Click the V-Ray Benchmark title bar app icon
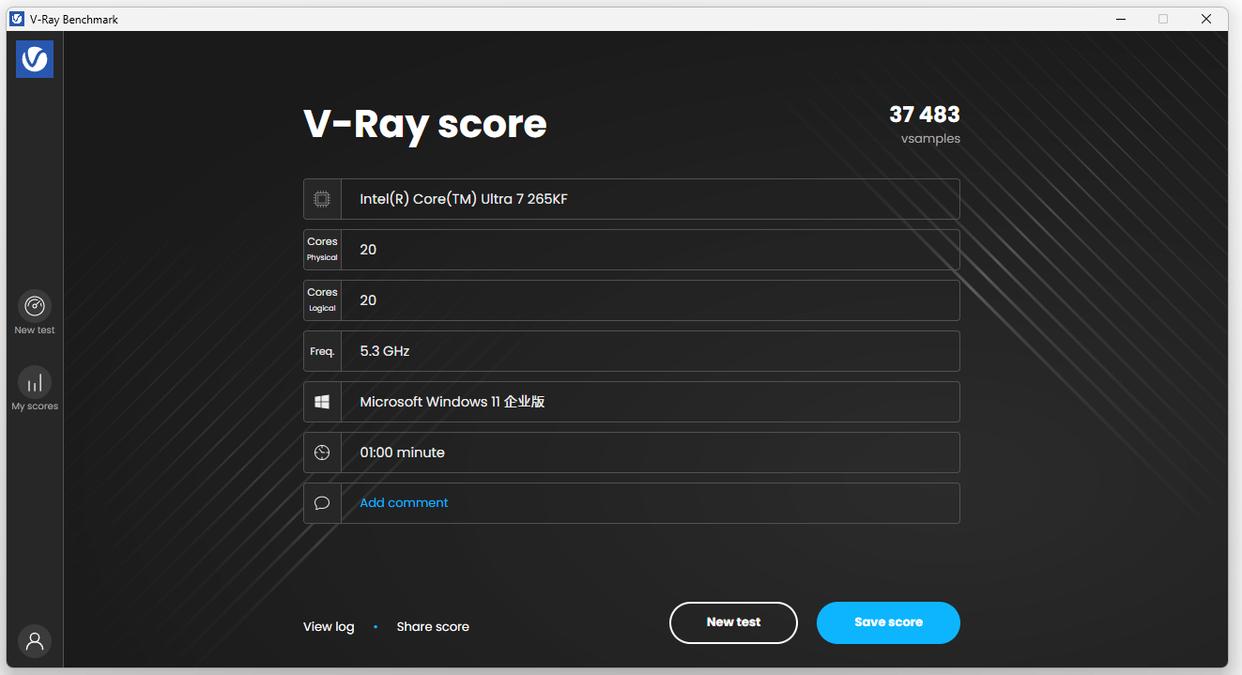Screen dimensions: 1242x675 [17, 19]
